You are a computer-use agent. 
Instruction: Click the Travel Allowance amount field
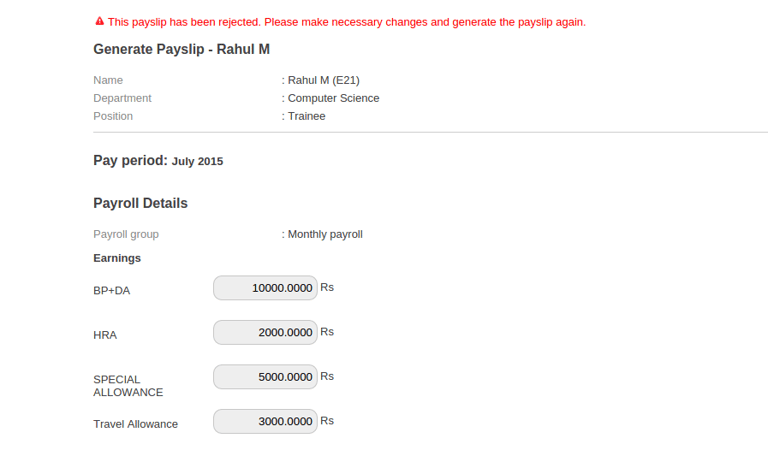(x=265, y=422)
